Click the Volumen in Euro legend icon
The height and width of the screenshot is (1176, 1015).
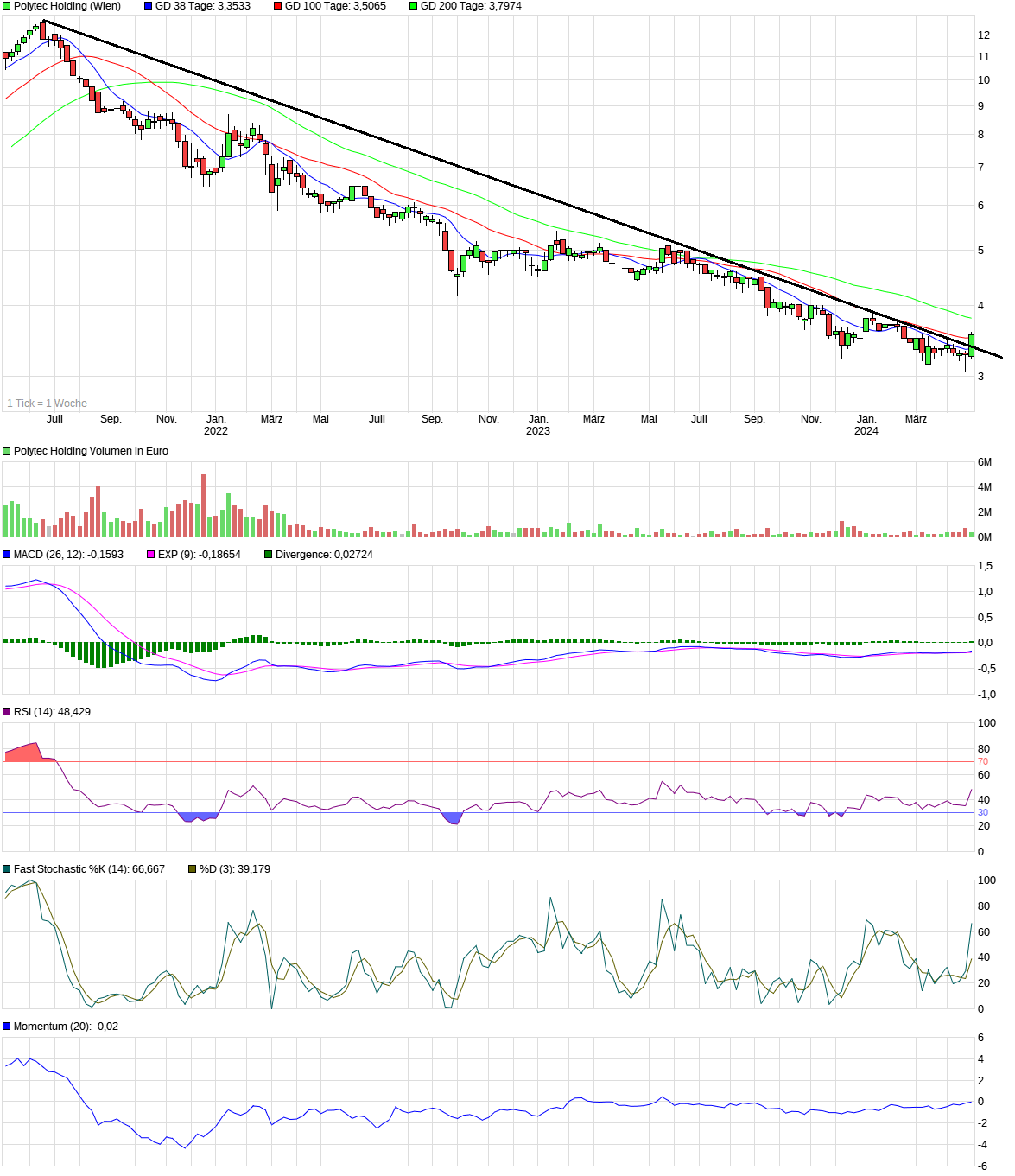click(x=6, y=450)
